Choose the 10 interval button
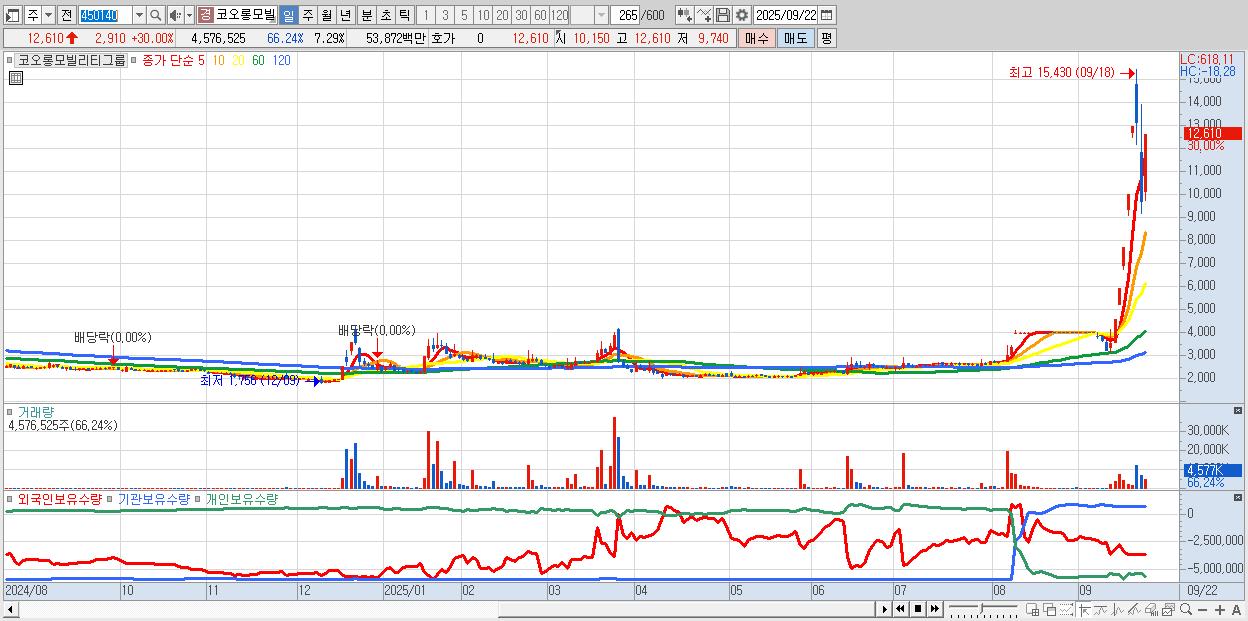The height and width of the screenshot is (621, 1248). click(x=483, y=15)
